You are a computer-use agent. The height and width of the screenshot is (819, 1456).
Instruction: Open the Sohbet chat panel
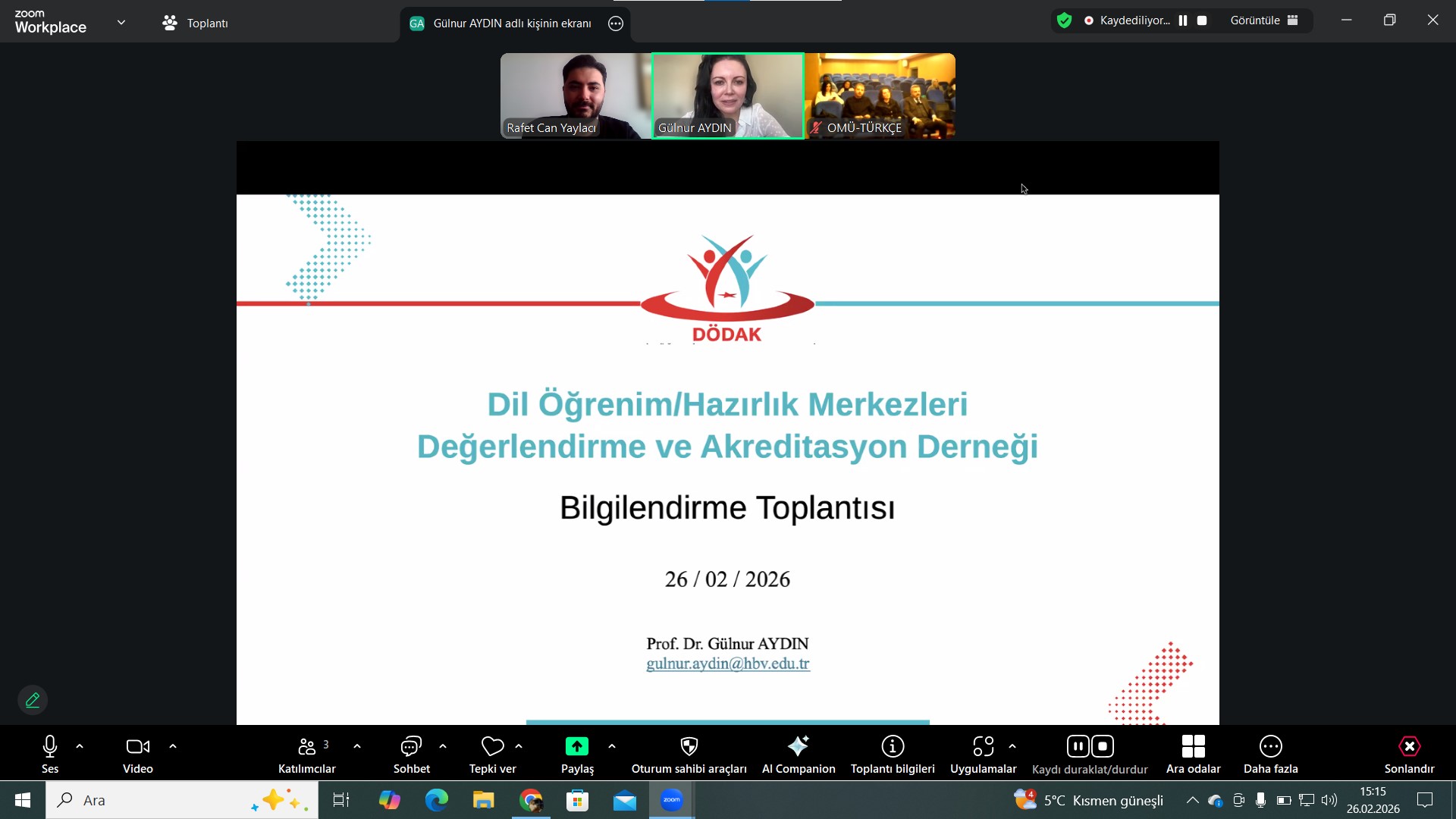411,748
